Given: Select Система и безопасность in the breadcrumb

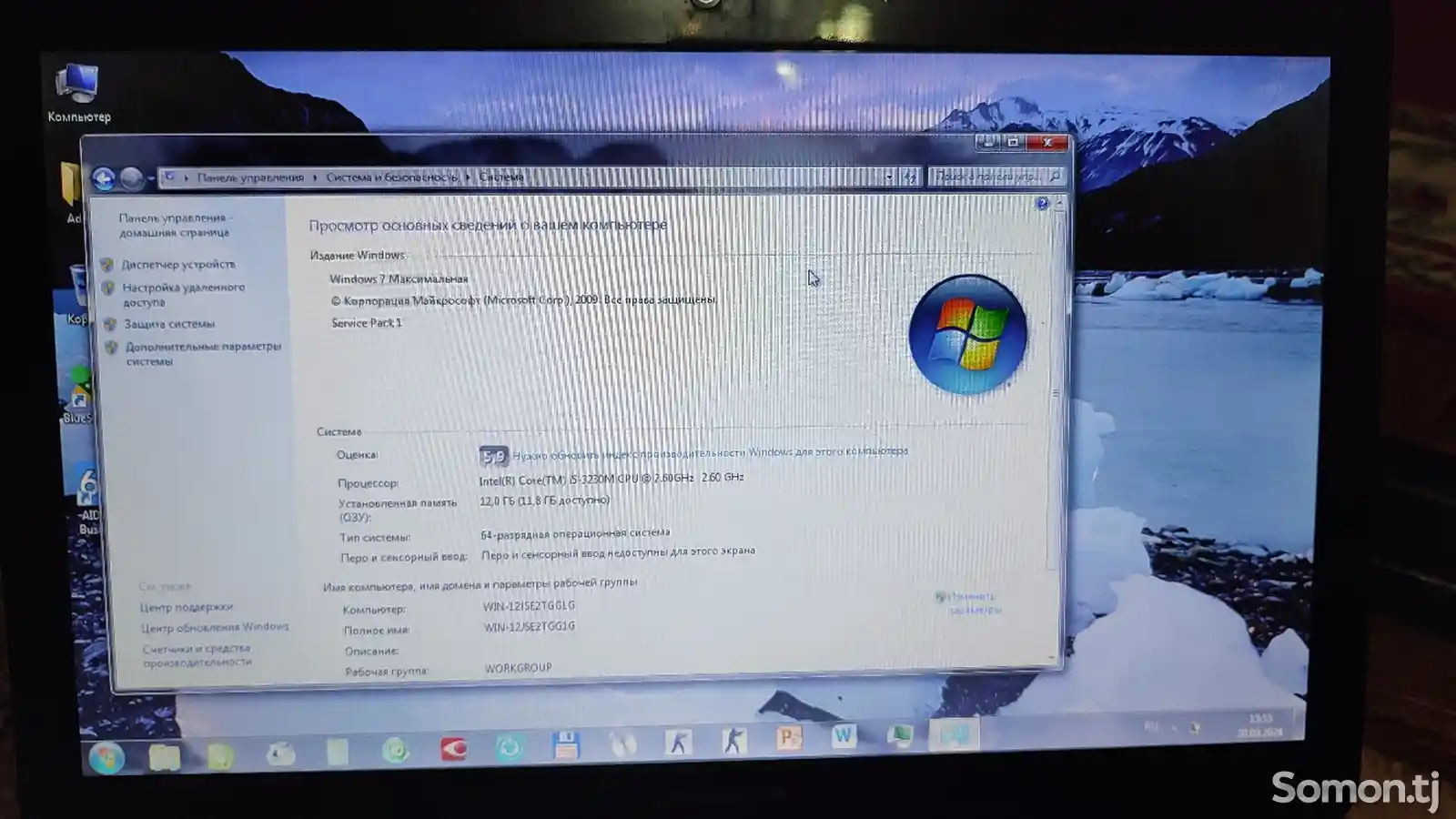Looking at the screenshot, I should click(391, 177).
